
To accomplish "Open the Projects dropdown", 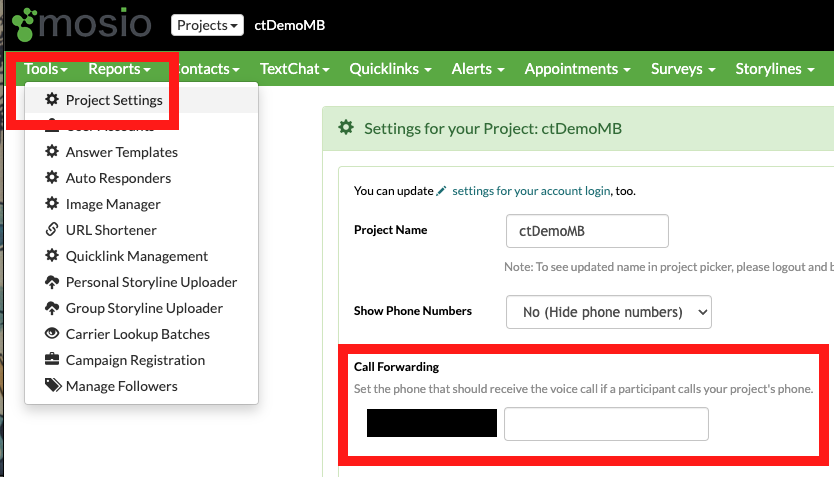I will (x=207, y=25).
